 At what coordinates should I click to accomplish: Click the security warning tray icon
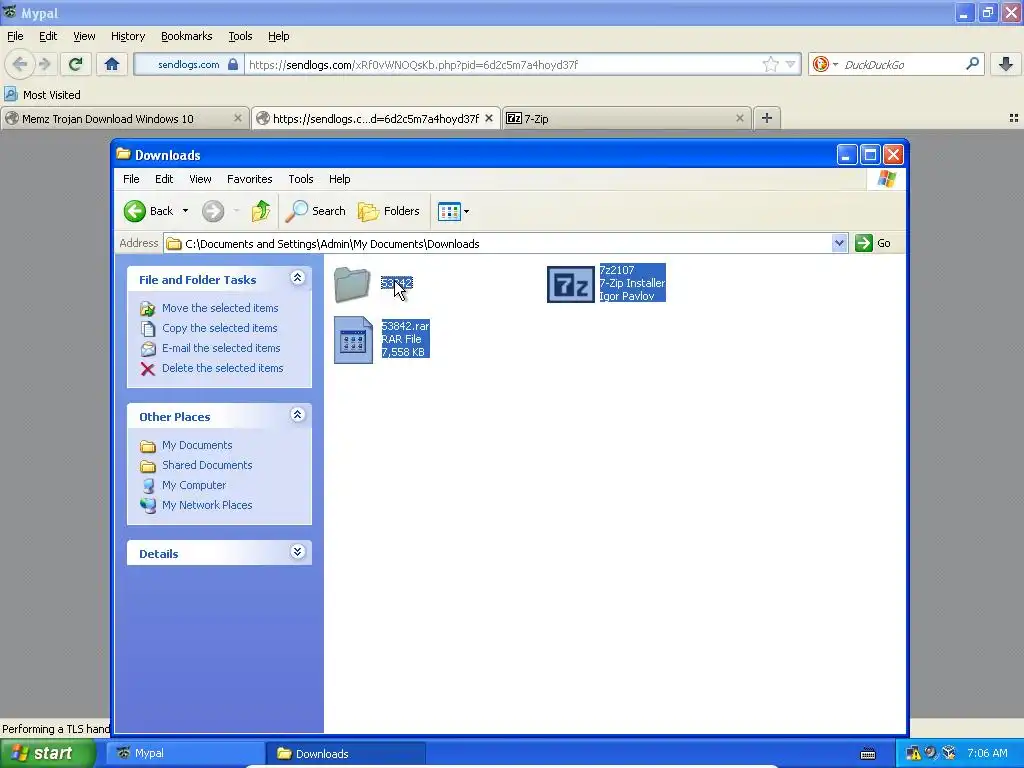(x=913, y=754)
